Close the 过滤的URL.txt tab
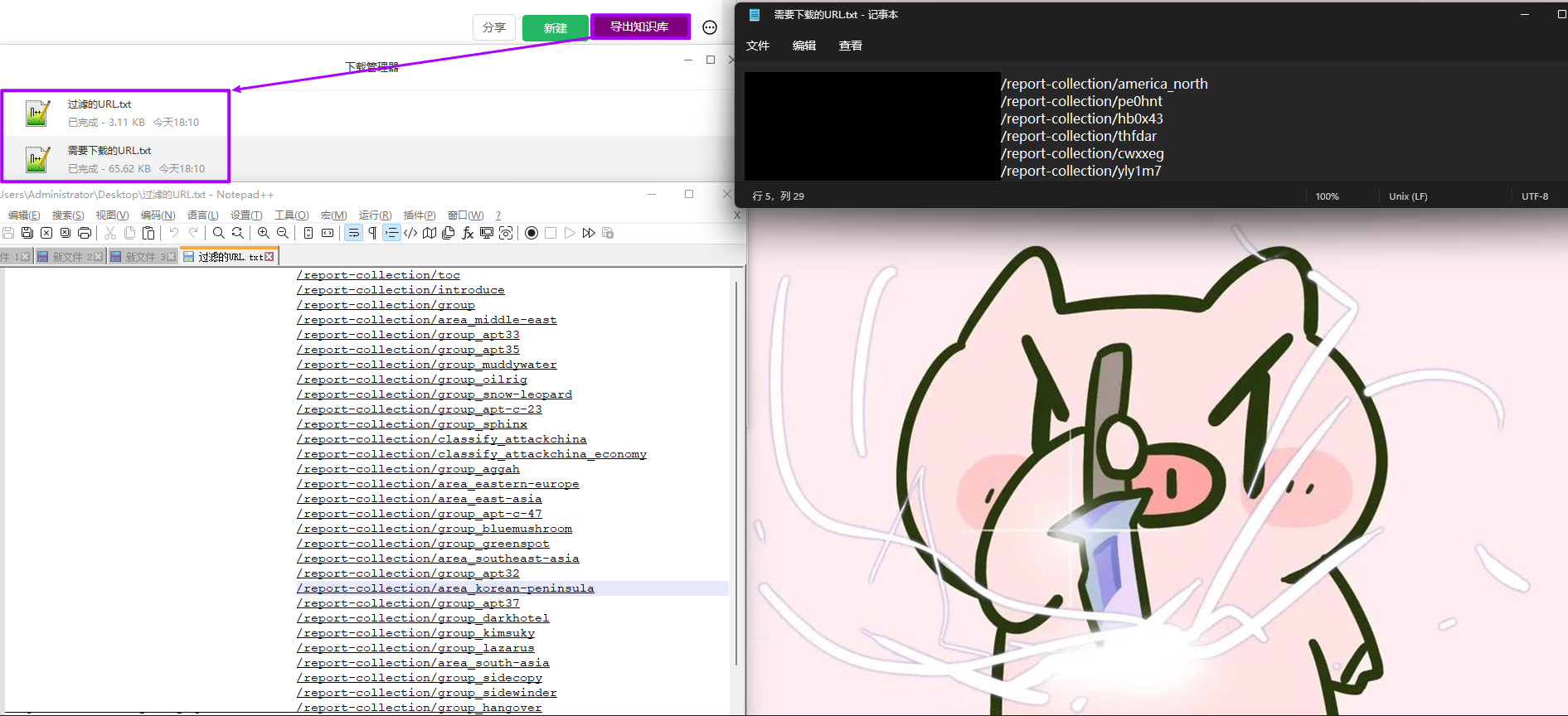The height and width of the screenshot is (716, 1568). (269, 257)
